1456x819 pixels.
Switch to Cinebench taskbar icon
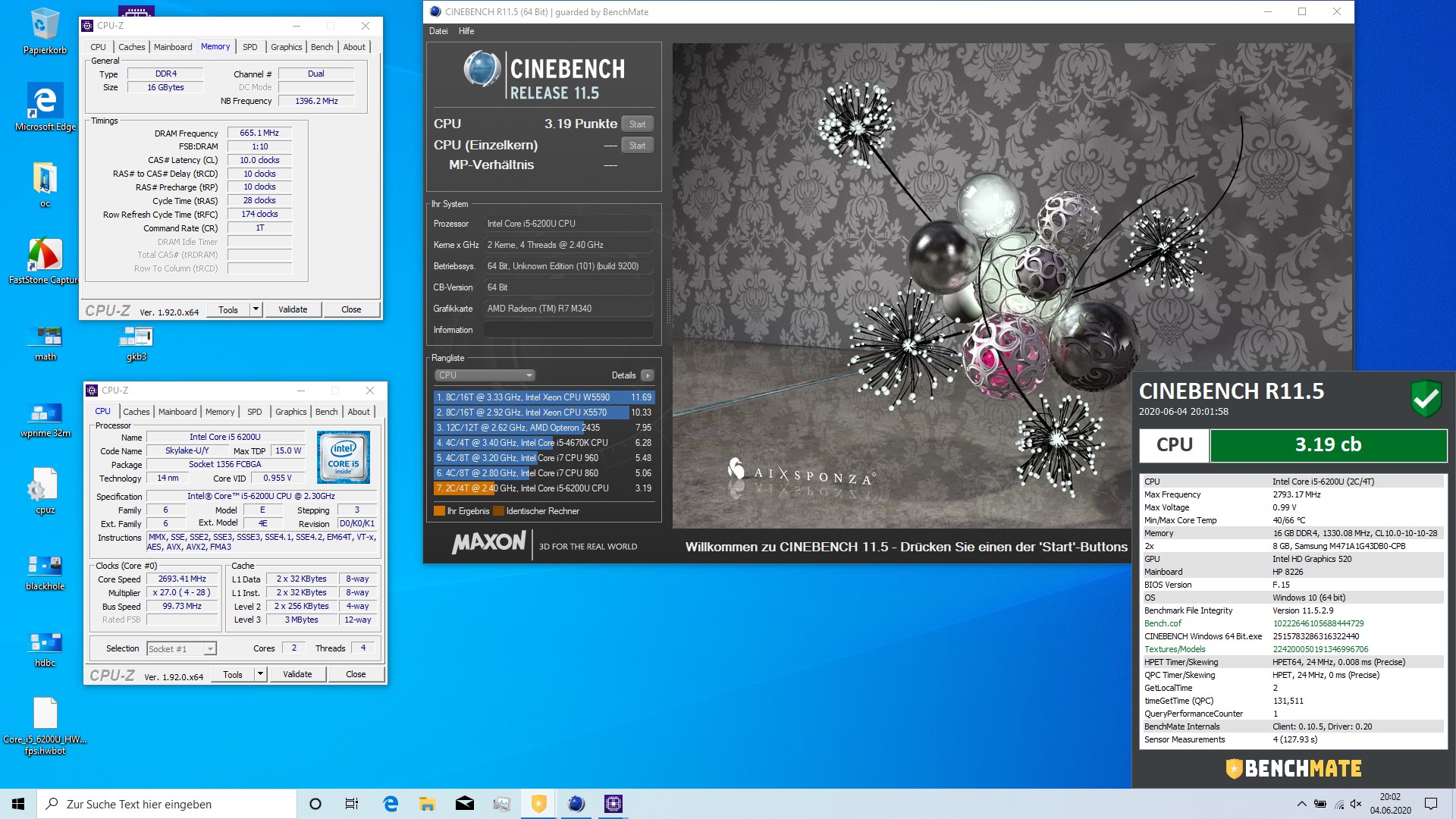click(576, 804)
